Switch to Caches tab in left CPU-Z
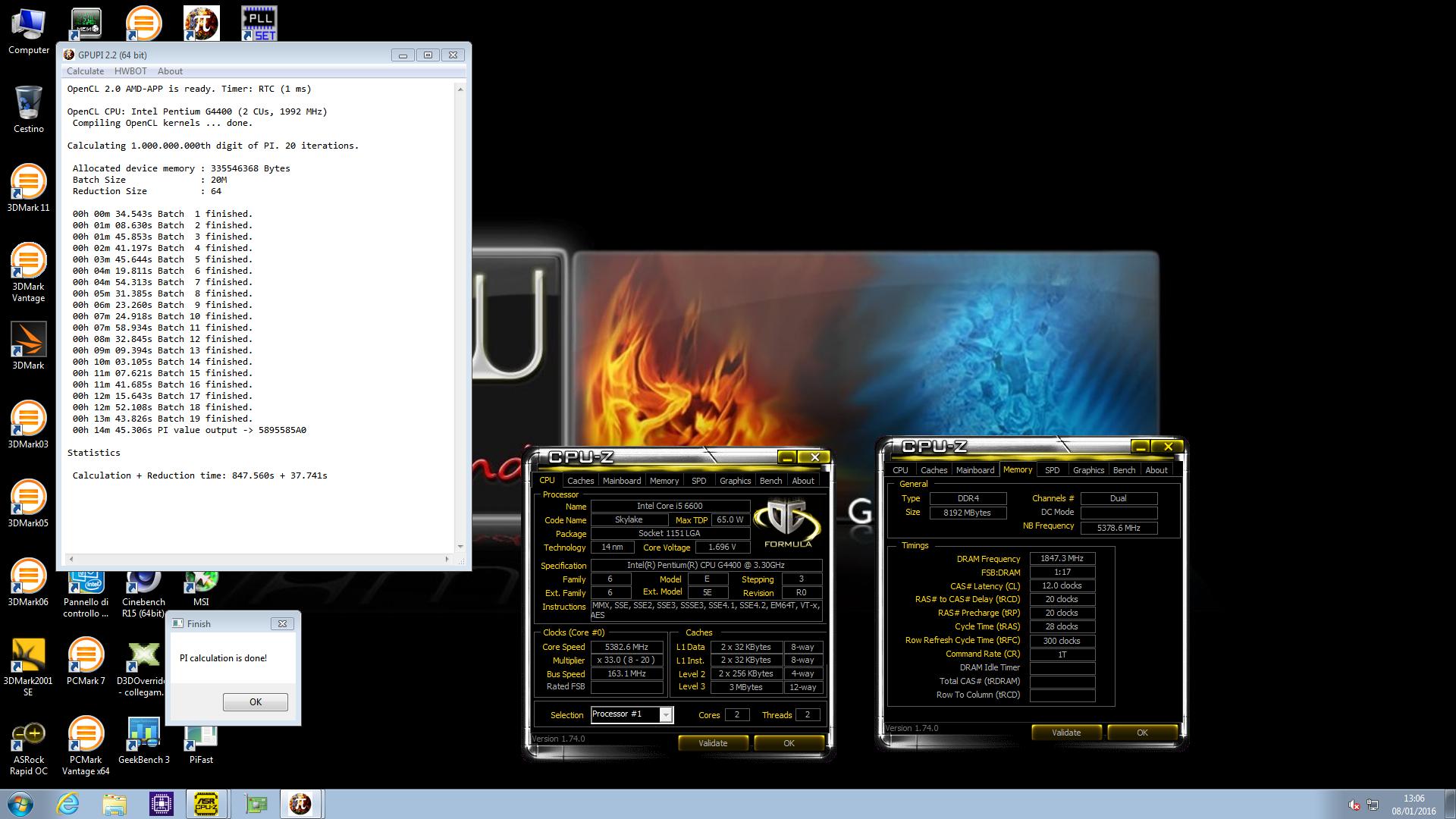The image size is (1456, 819). [580, 481]
